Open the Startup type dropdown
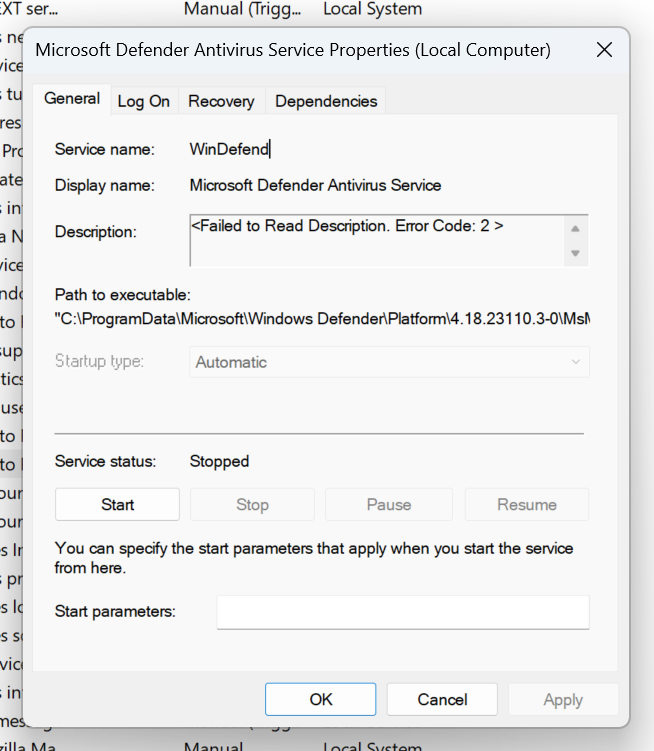The width and height of the screenshot is (654, 751). coord(389,362)
